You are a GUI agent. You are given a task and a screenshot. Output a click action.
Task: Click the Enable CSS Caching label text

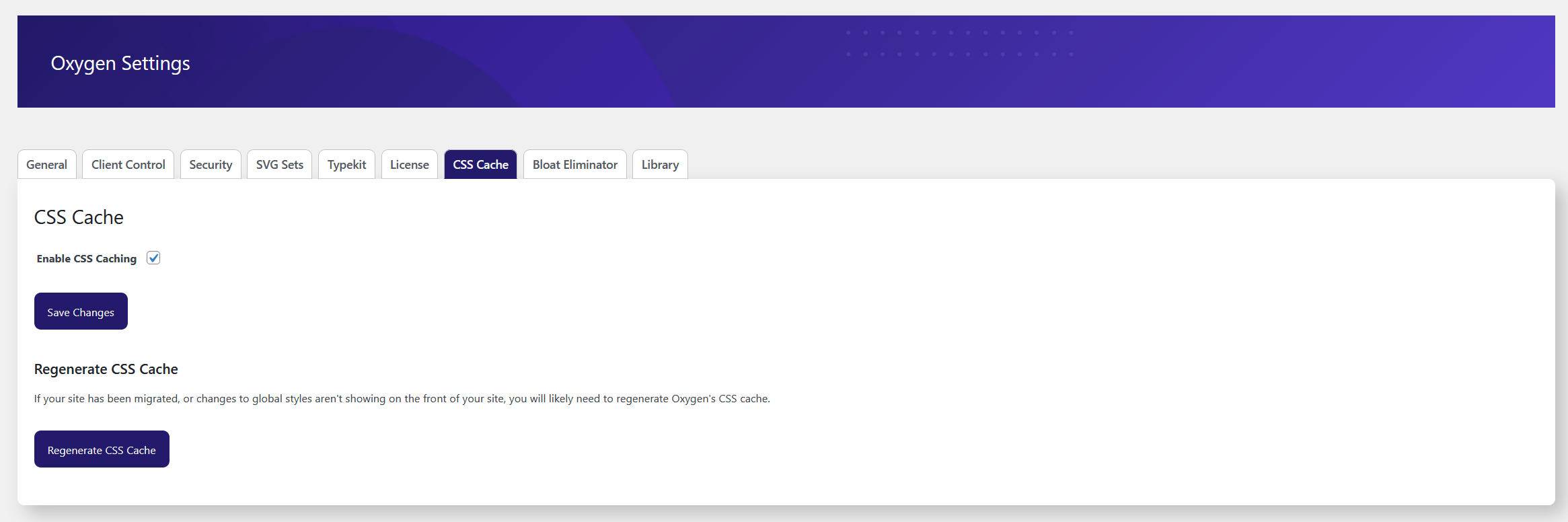(x=86, y=259)
